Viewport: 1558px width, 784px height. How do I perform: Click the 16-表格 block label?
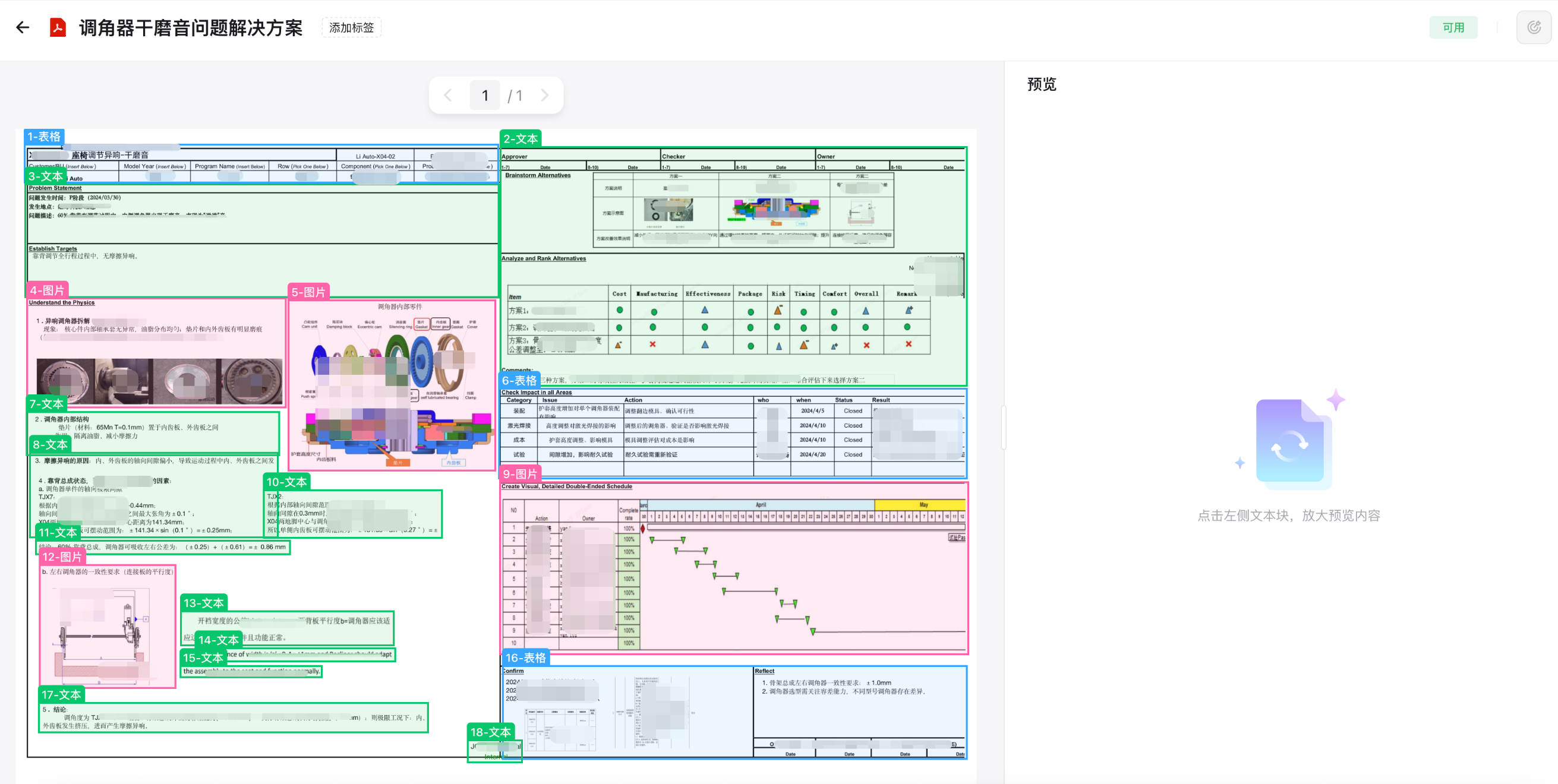pos(525,657)
